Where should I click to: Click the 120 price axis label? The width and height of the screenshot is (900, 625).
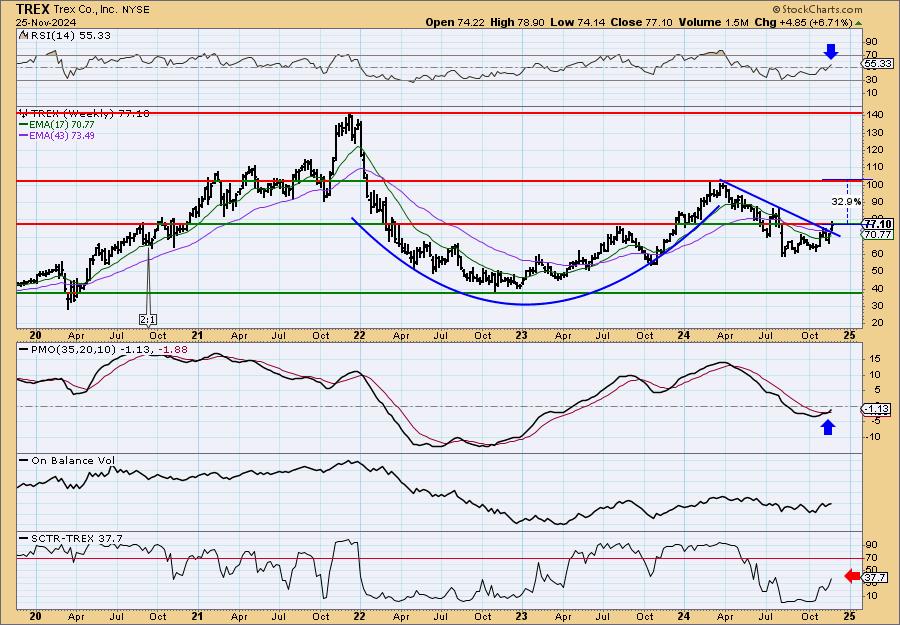pos(874,150)
